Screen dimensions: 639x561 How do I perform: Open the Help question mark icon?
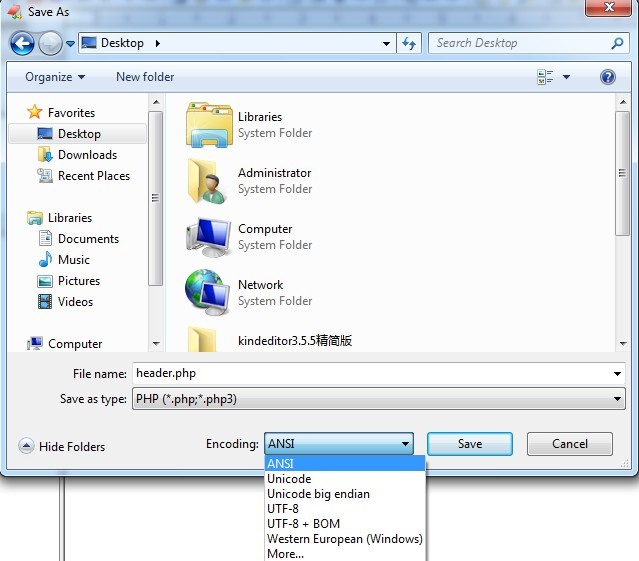click(607, 77)
